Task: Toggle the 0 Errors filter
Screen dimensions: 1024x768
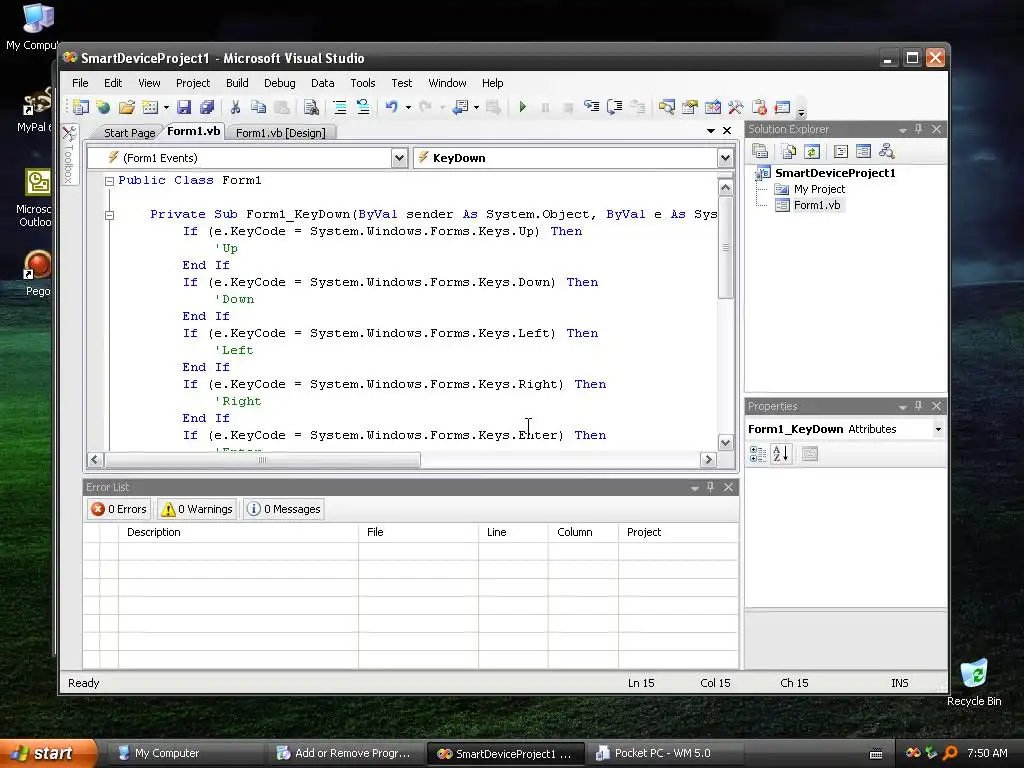Action: point(119,509)
